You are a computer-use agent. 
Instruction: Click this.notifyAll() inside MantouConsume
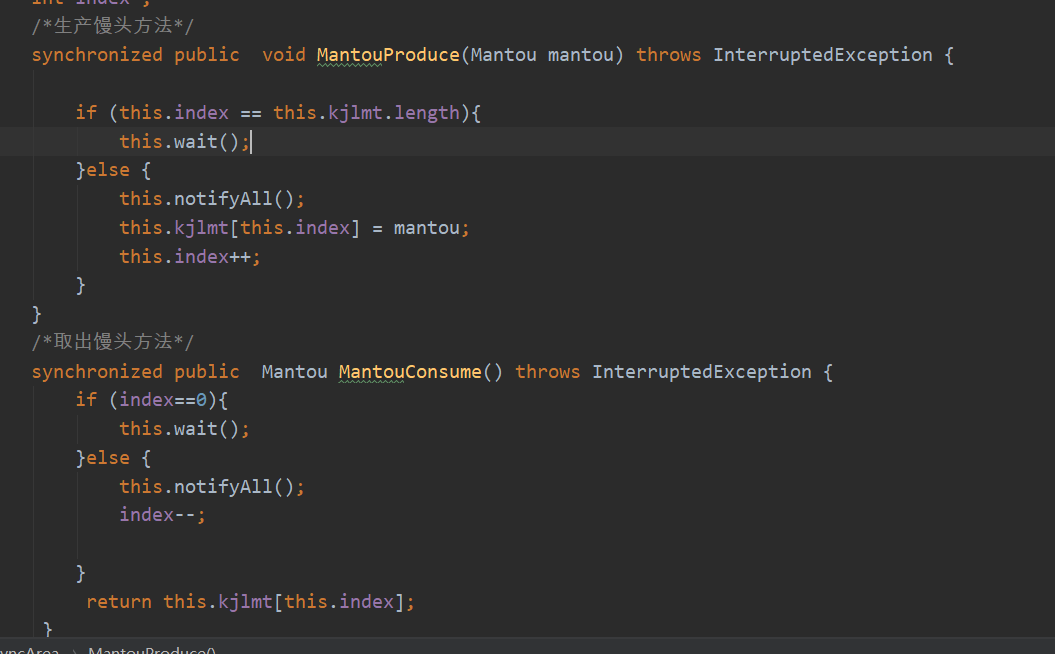point(211,486)
